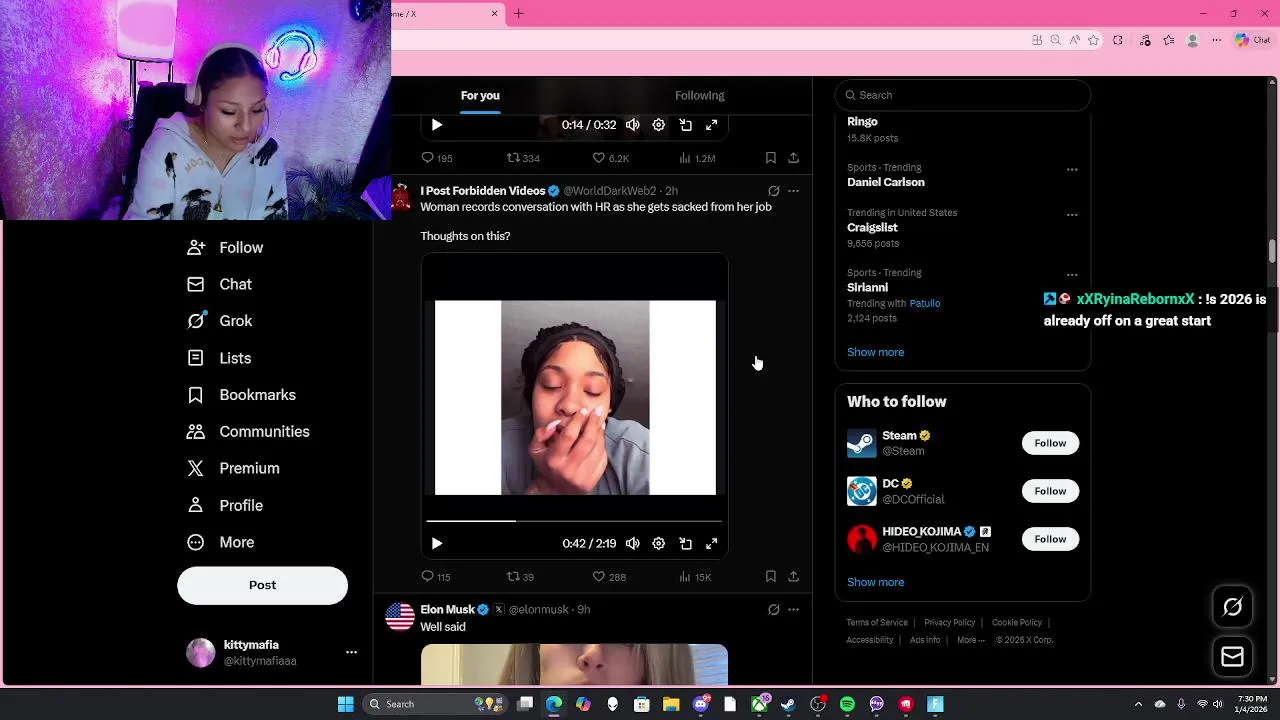Open more options on Elon Musk post

click(x=793, y=610)
